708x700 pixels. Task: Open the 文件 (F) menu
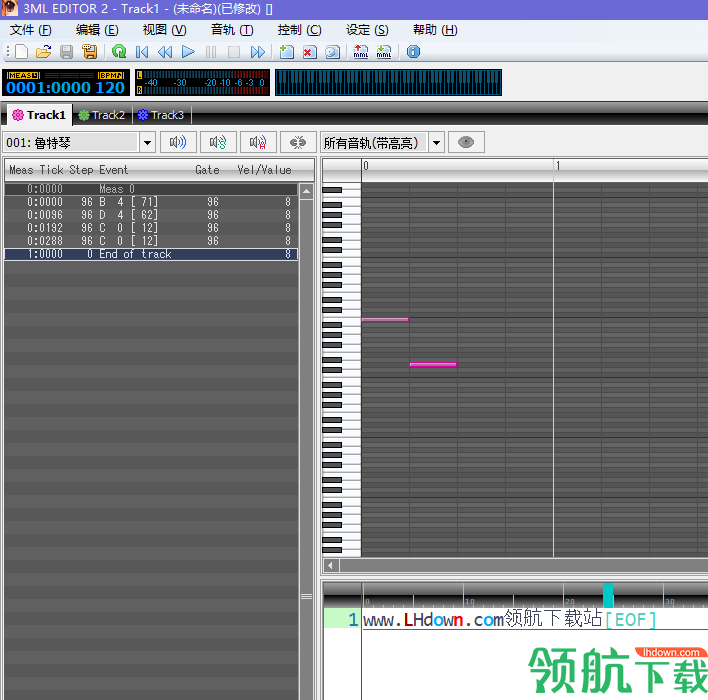(x=31, y=30)
